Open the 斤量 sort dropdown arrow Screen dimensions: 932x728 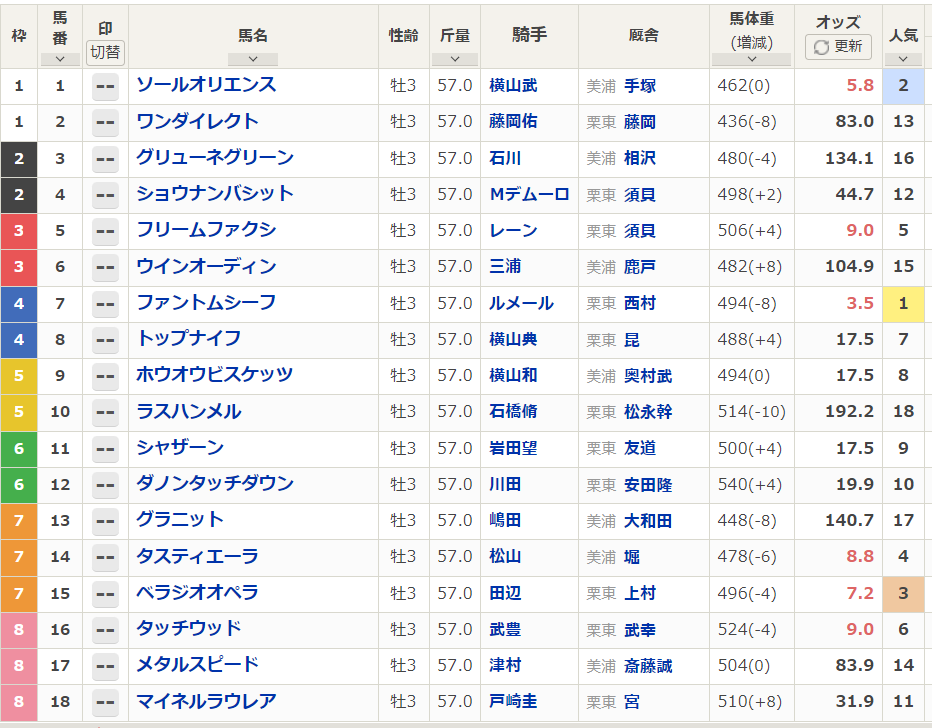pyautogui.click(x=455, y=59)
